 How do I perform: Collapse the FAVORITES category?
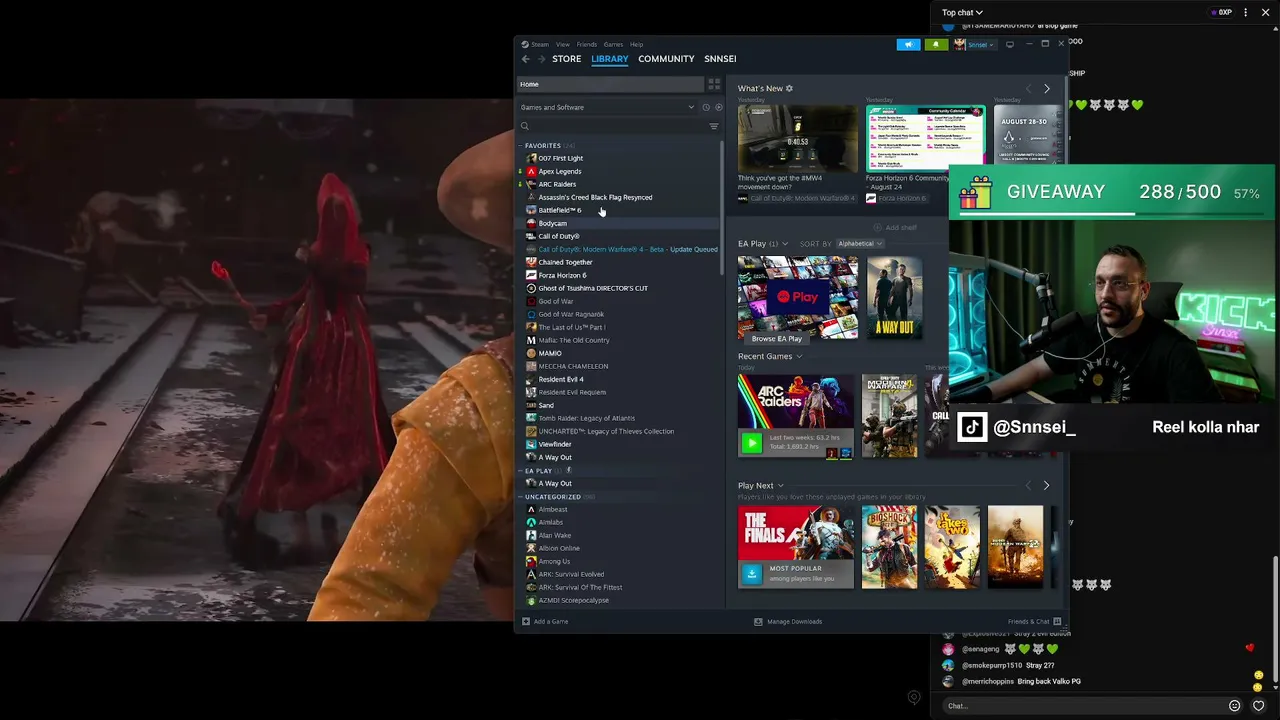coord(521,146)
